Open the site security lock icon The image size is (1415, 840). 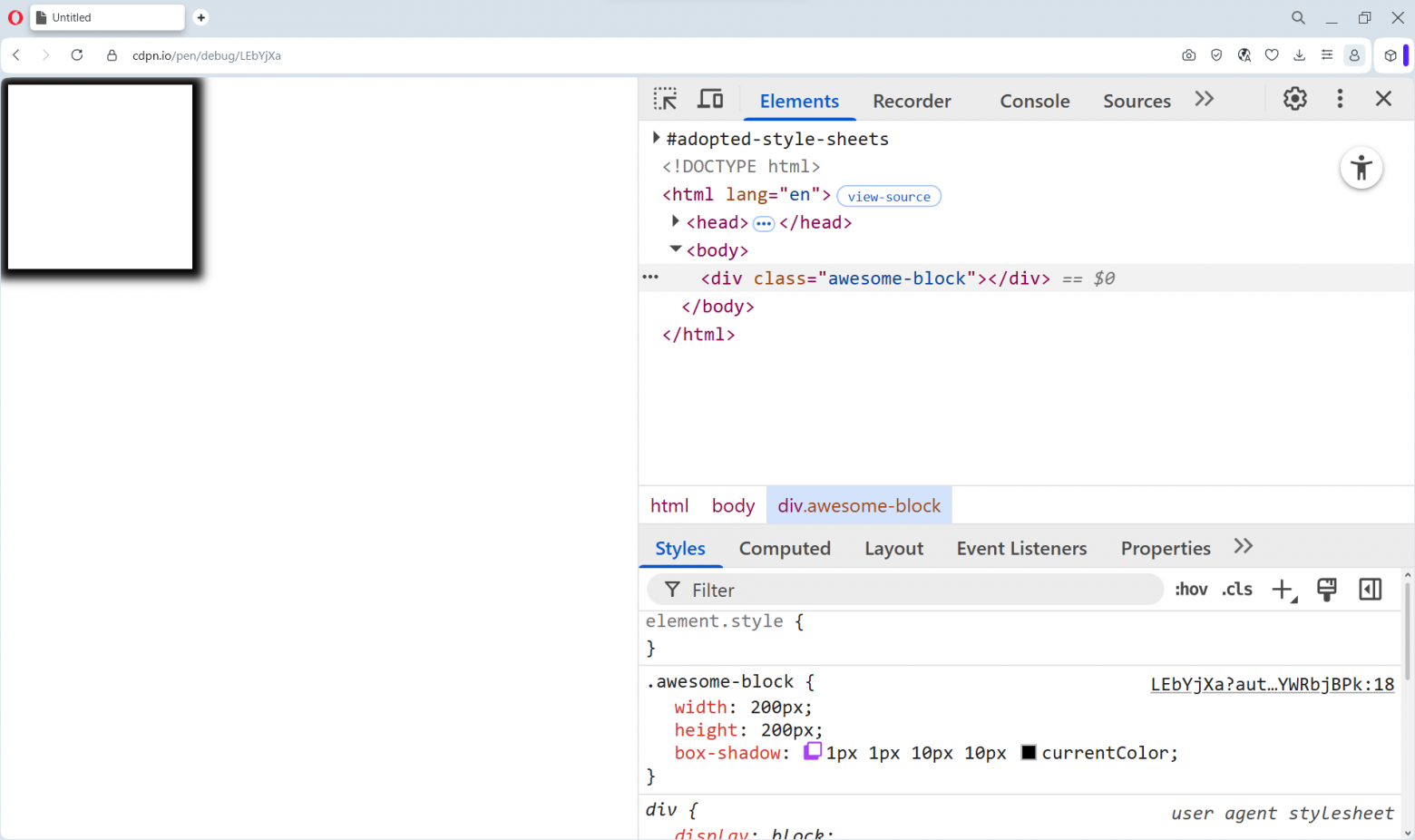pos(112,55)
